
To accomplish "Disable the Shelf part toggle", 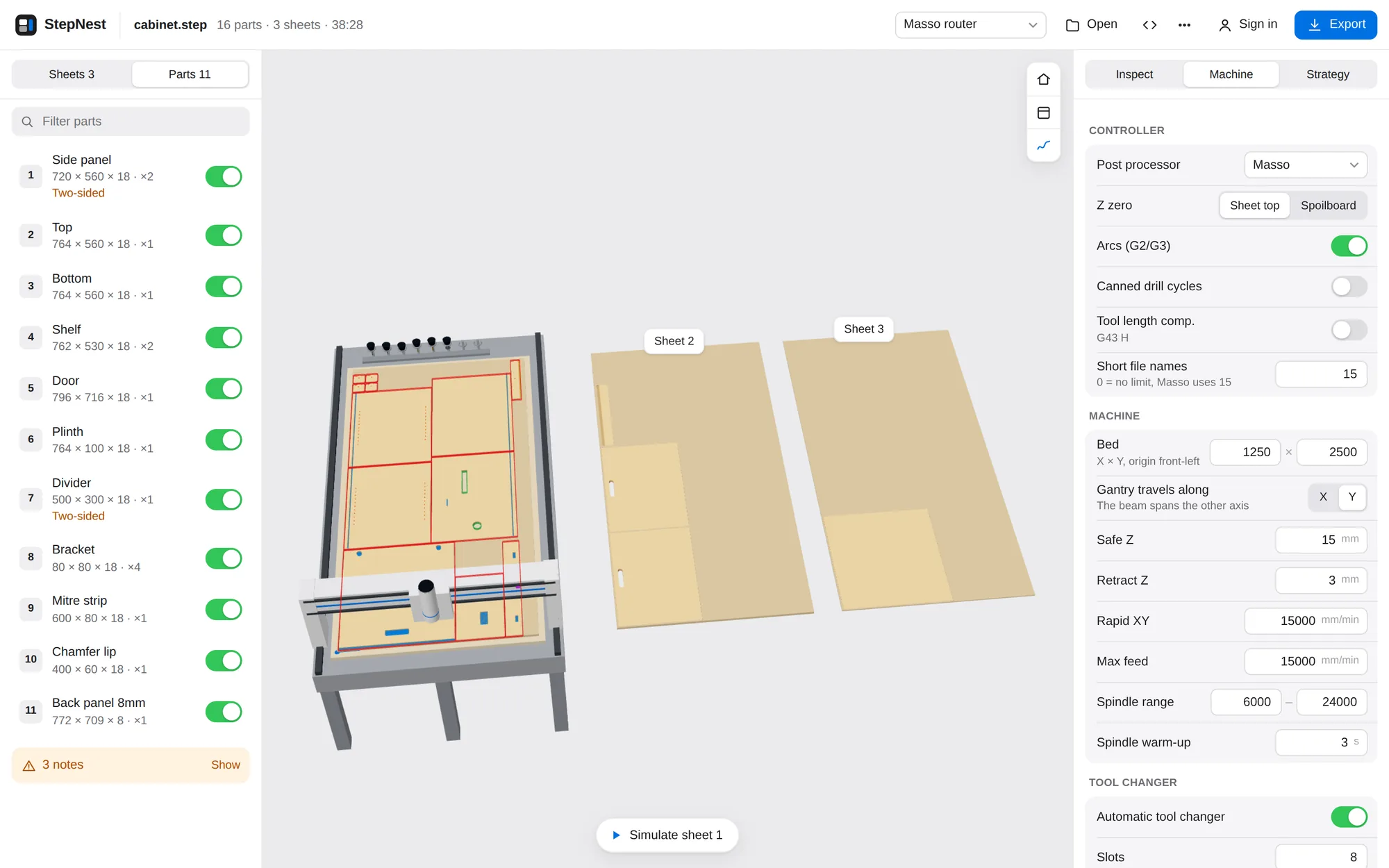I will pyautogui.click(x=224, y=337).
